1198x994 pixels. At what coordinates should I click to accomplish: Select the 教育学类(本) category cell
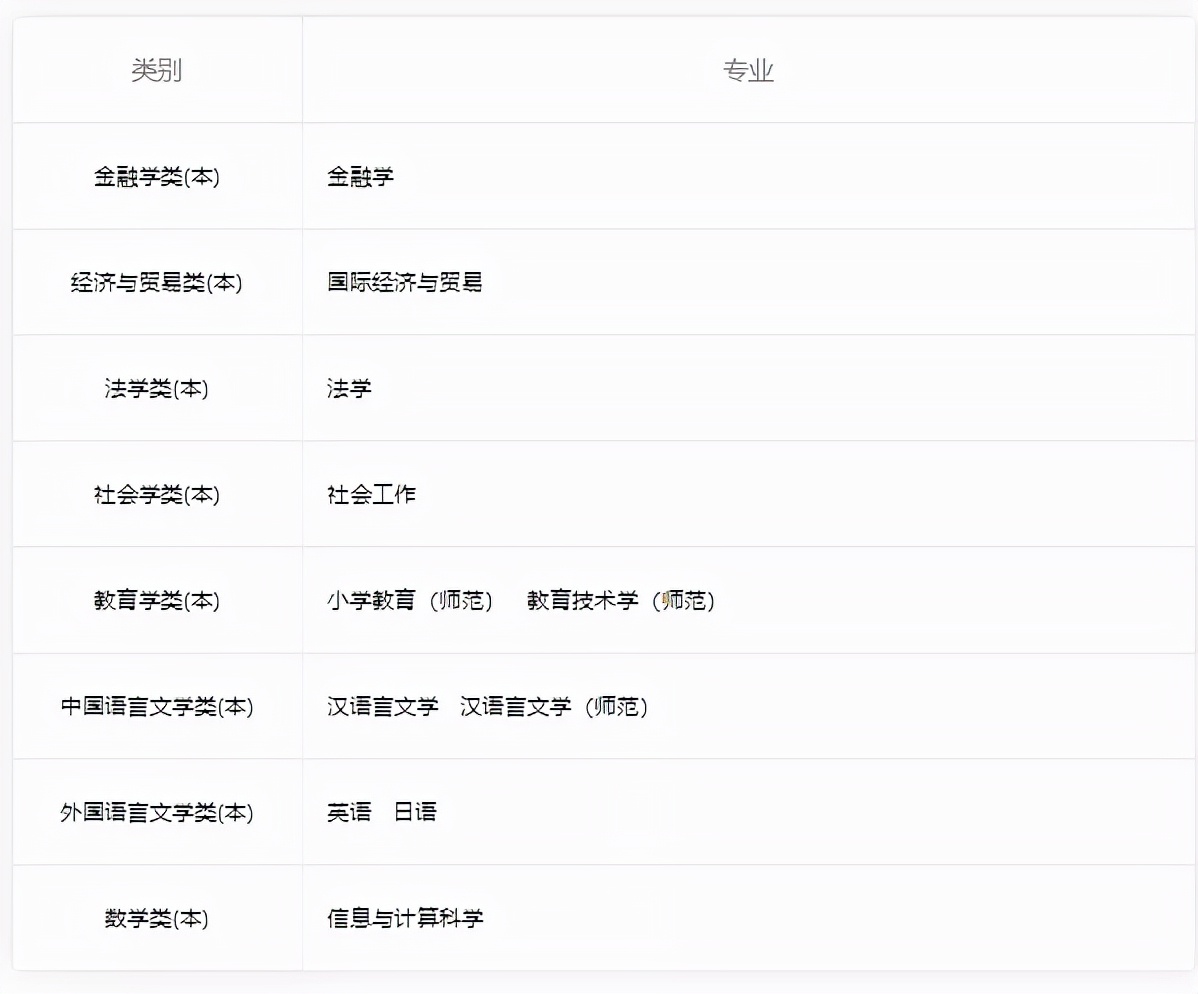[156, 600]
